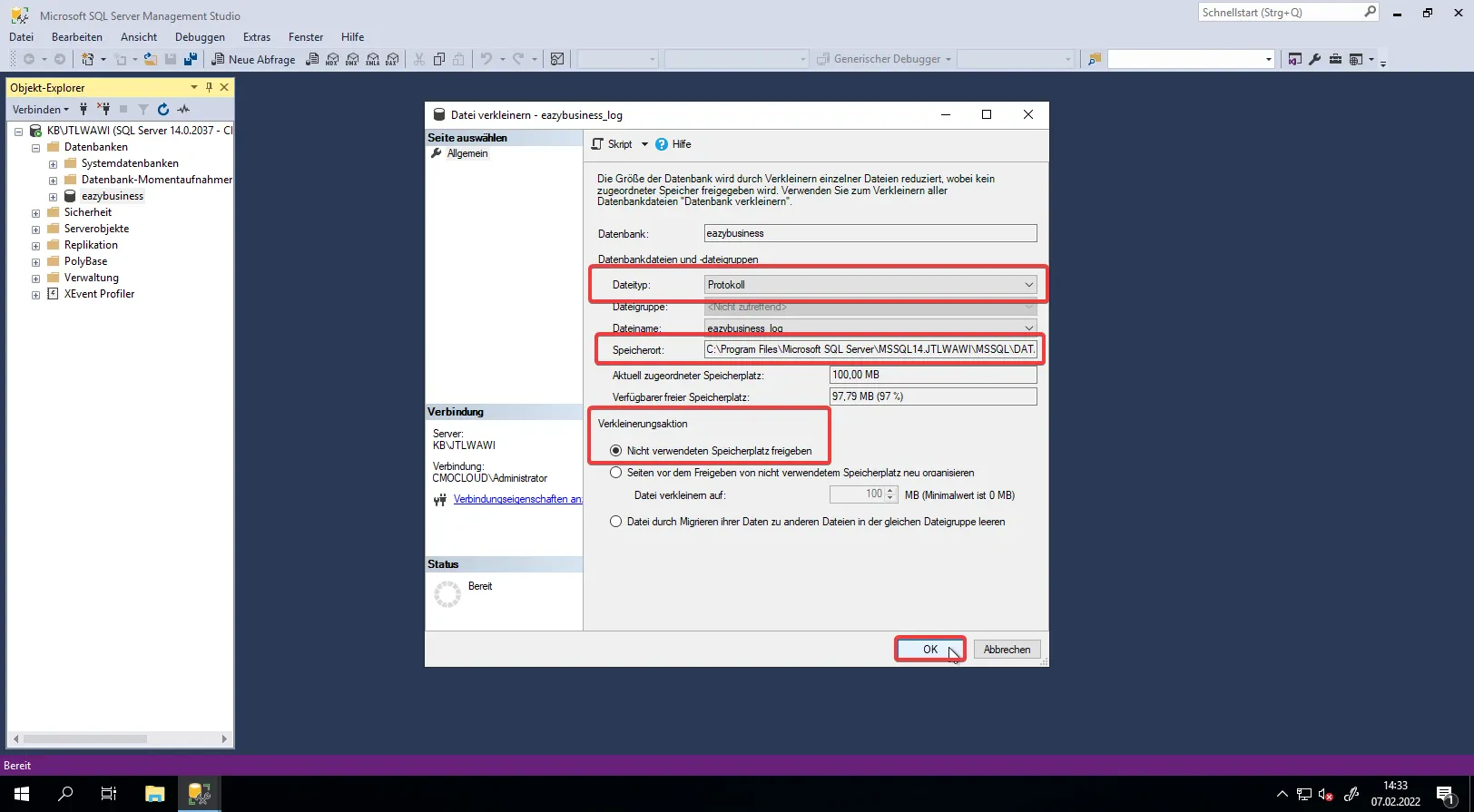The width and height of the screenshot is (1474, 812).
Task: Click the connect plug icon in Objekt-Explorer
Action: coord(84,109)
